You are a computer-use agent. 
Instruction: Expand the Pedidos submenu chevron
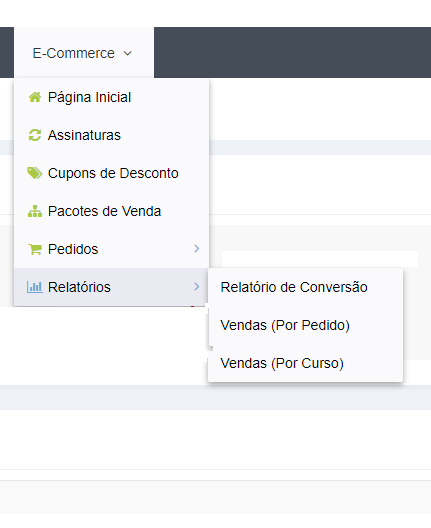tap(197, 249)
